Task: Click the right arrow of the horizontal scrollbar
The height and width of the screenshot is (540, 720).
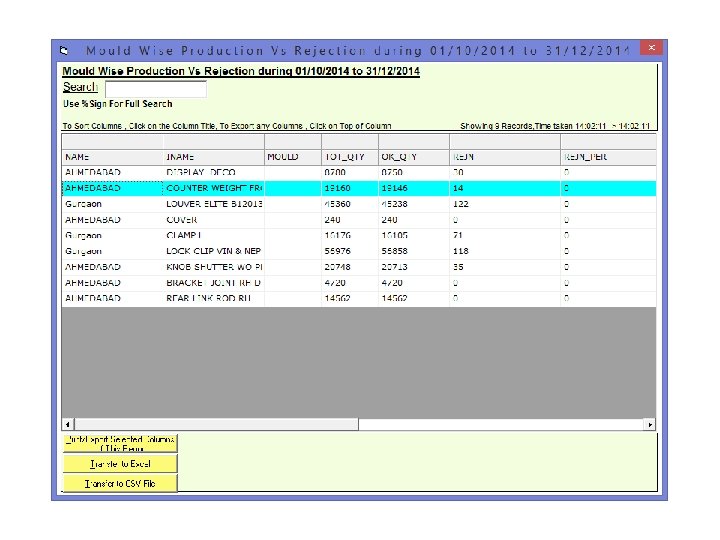Action: pyautogui.click(x=650, y=424)
